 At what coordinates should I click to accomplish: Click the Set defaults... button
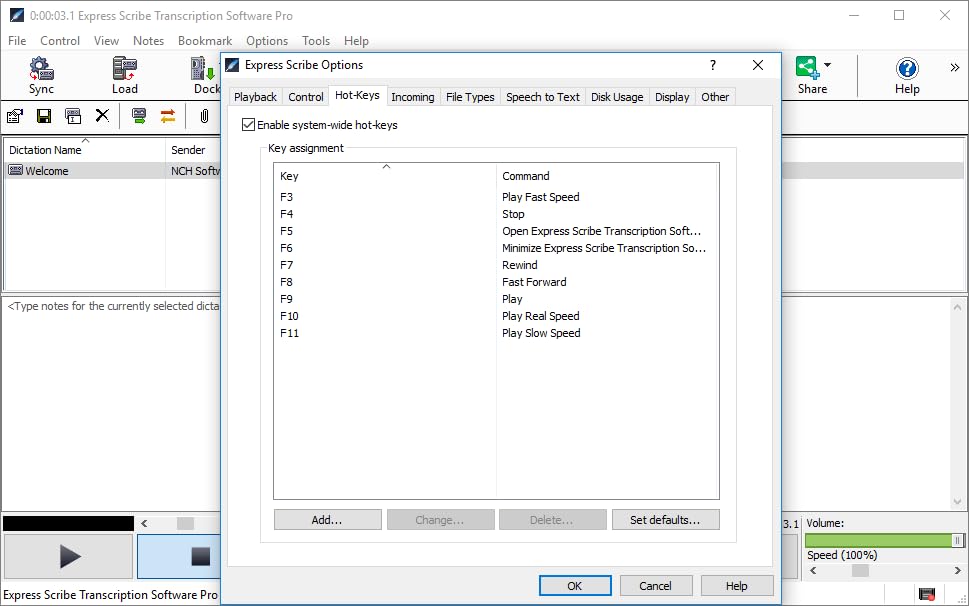pos(665,520)
